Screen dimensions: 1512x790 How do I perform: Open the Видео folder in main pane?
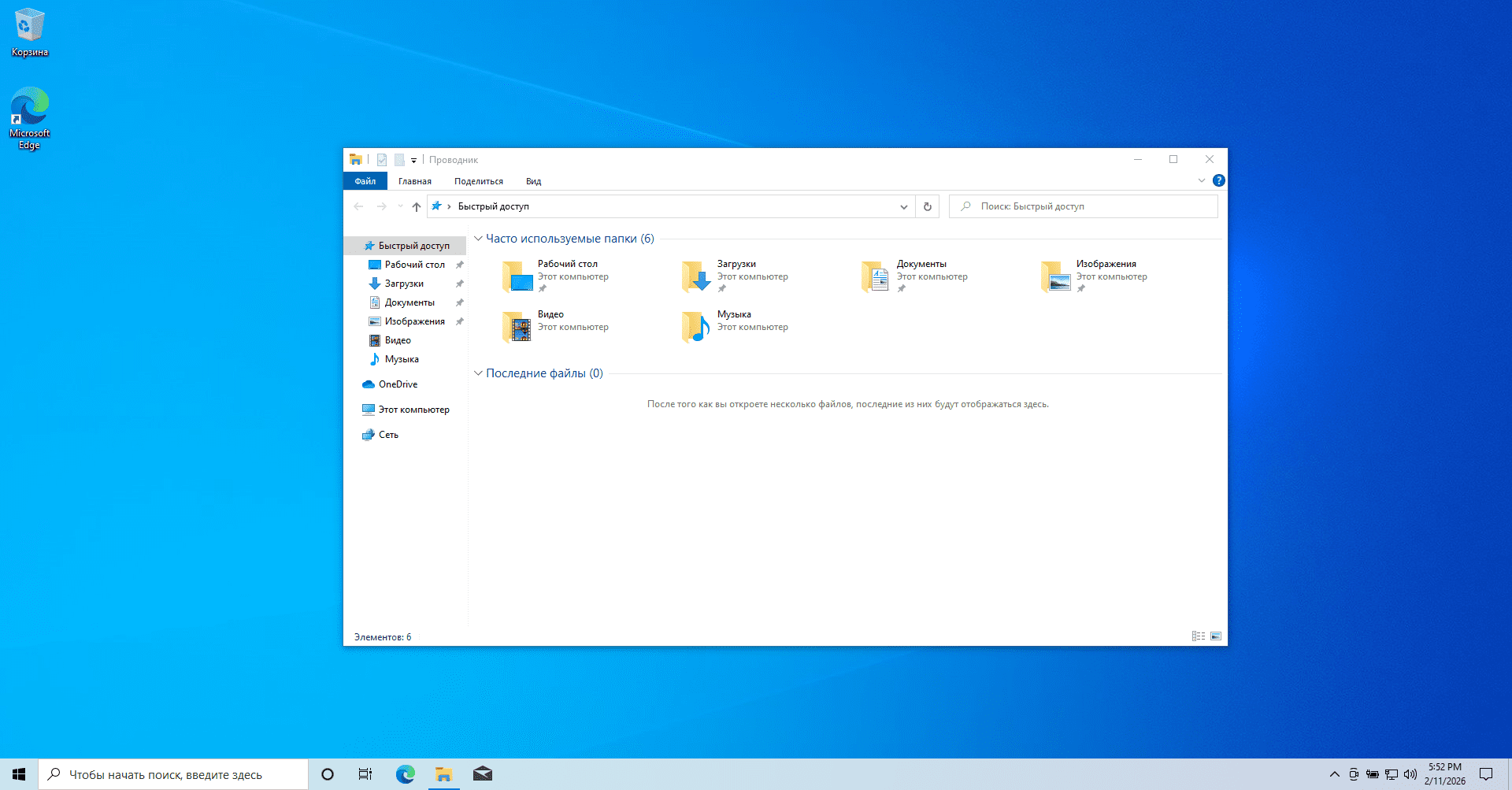[x=517, y=327]
